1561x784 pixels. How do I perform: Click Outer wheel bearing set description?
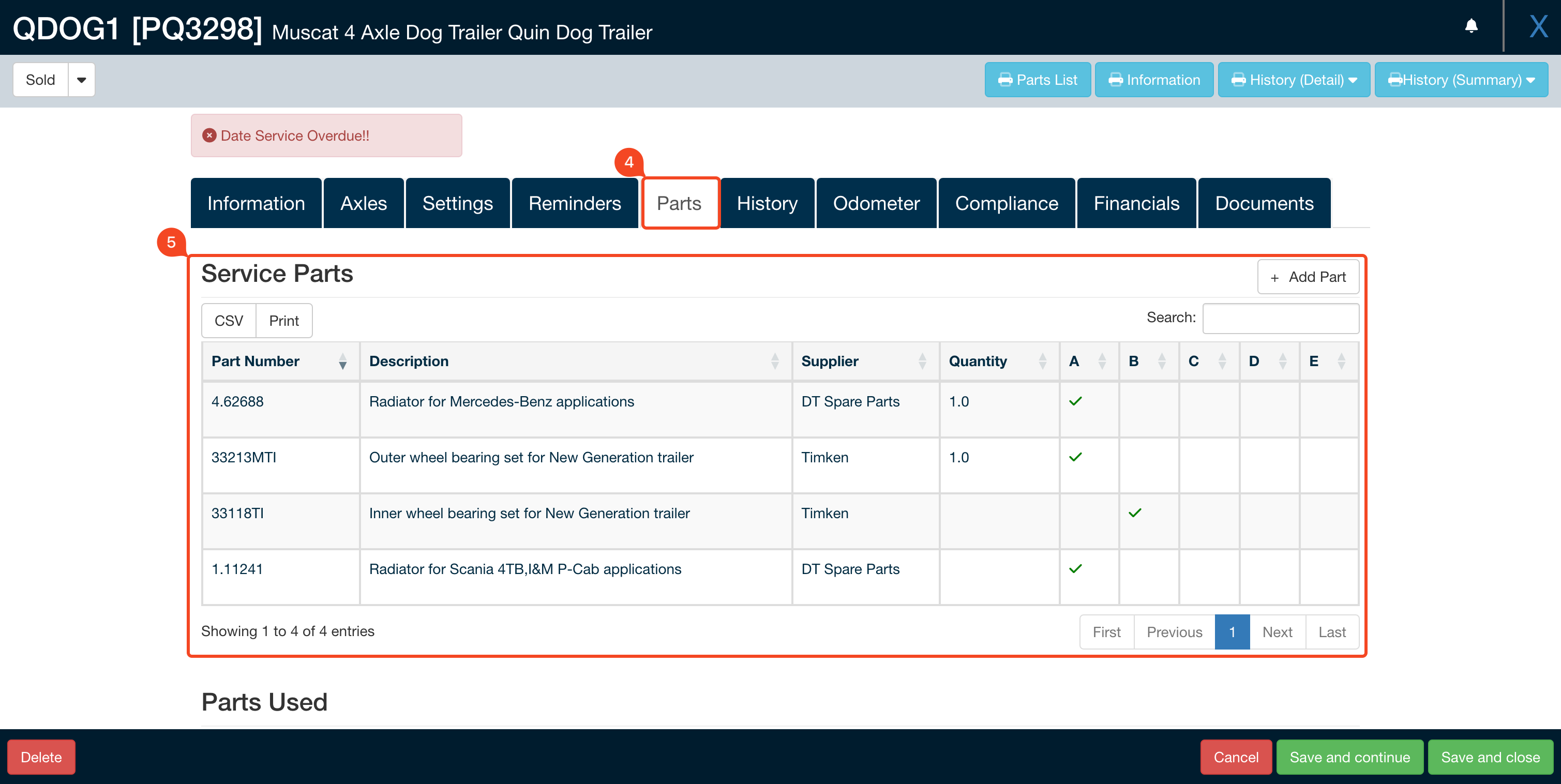click(x=531, y=457)
